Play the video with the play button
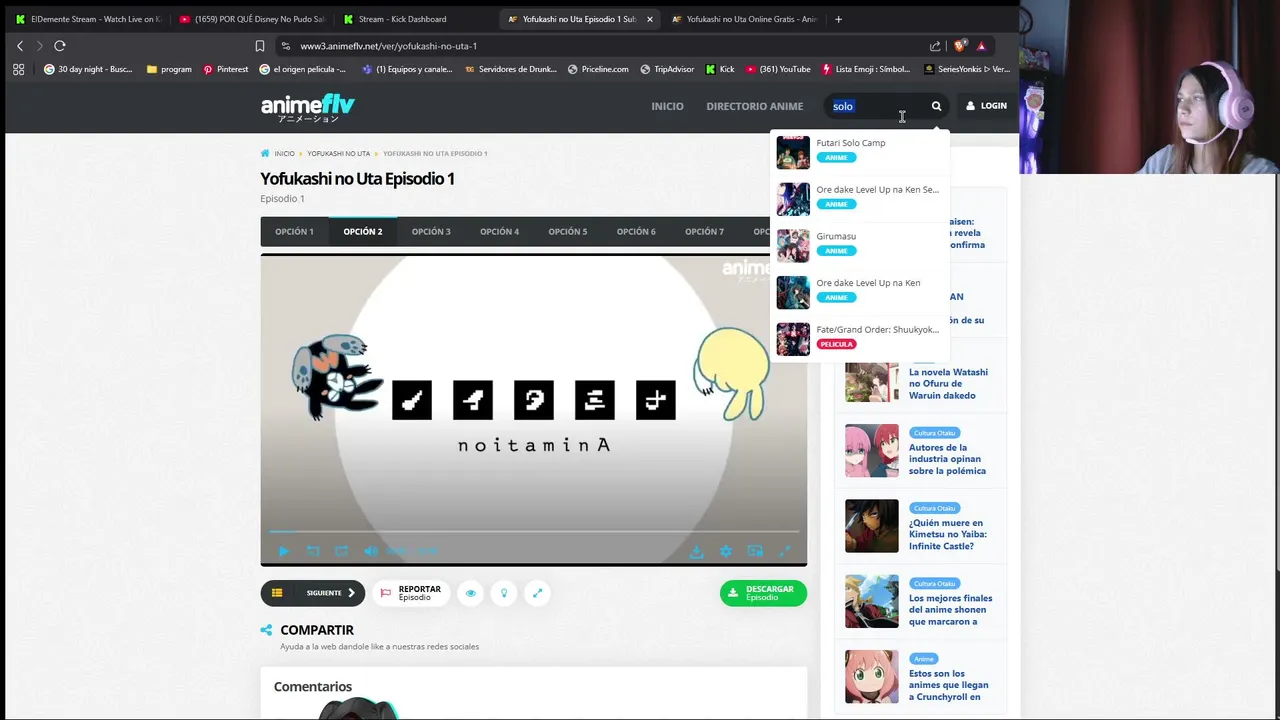 point(283,551)
